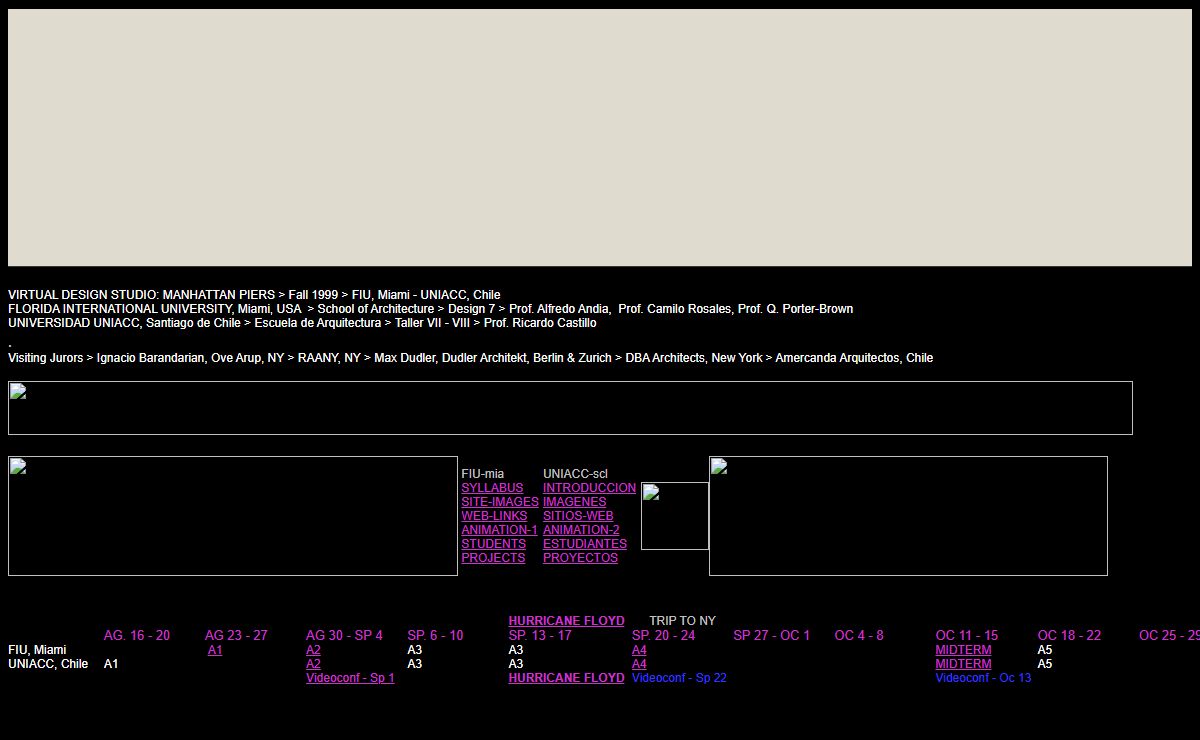The image size is (1200, 740).
Task: Open MIDTERM link in FIU, Miami row
Action: pos(963,650)
